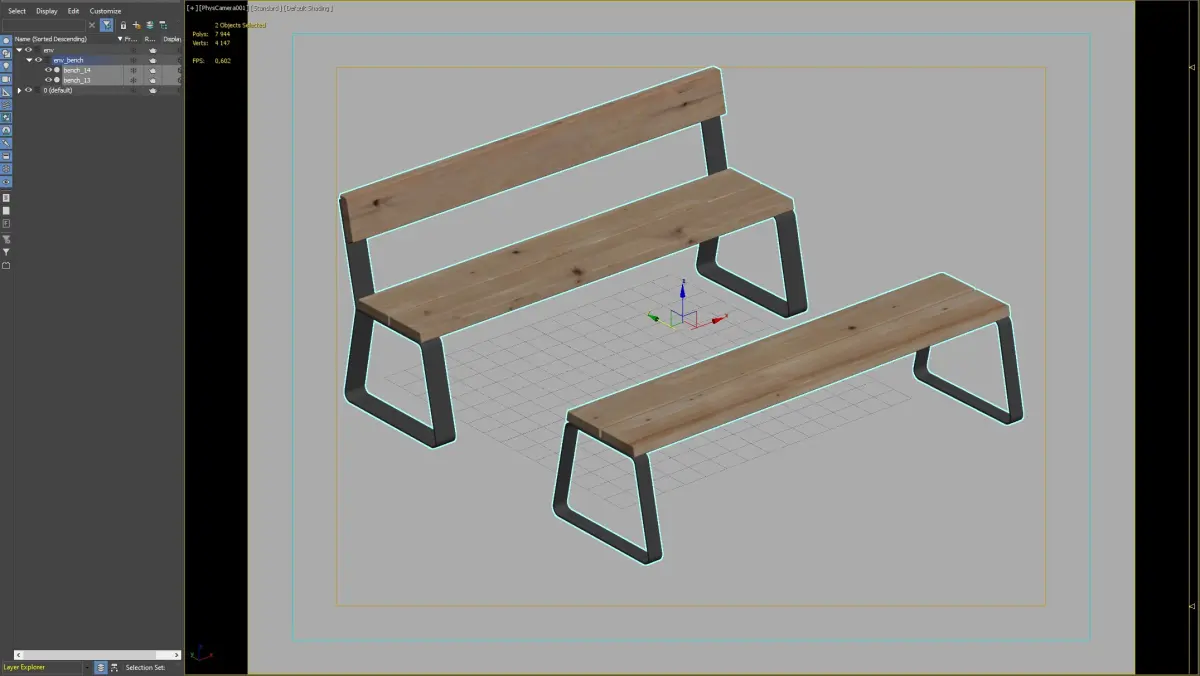Click the [+] viewport menu label

pyautogui.click(x=192, y=8)
